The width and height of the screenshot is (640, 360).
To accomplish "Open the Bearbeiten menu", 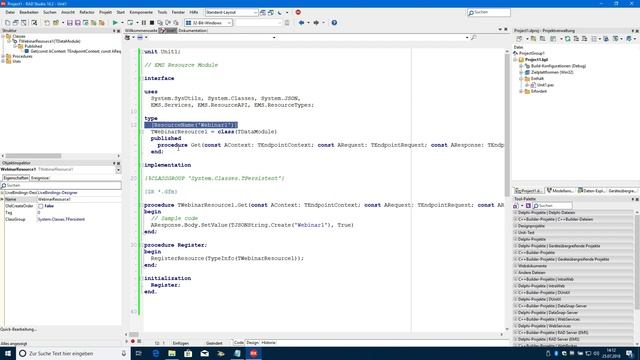I will click(x=29, y=12).
